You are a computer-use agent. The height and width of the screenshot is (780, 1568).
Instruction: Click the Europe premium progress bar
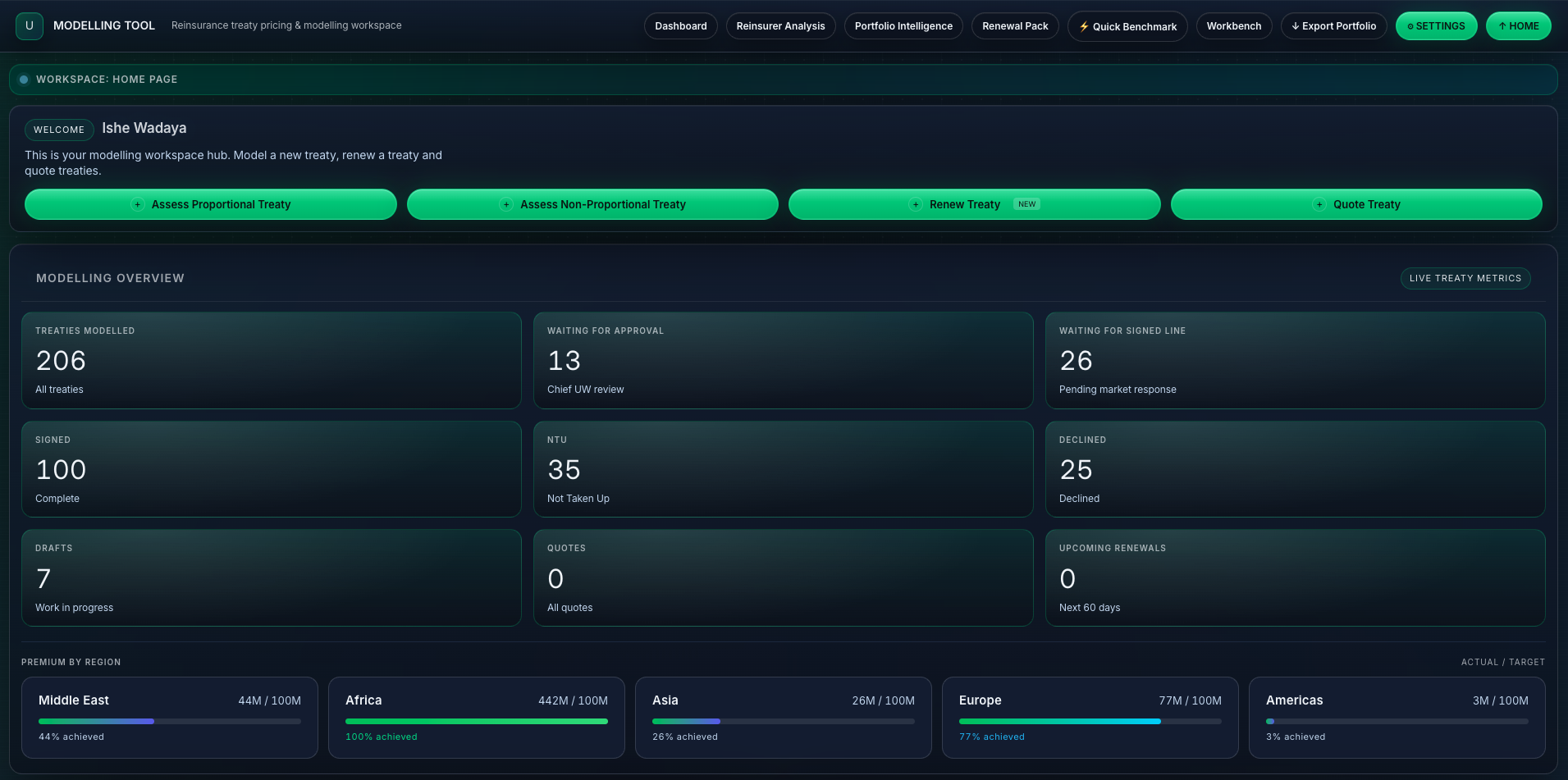coord(1090,722)
